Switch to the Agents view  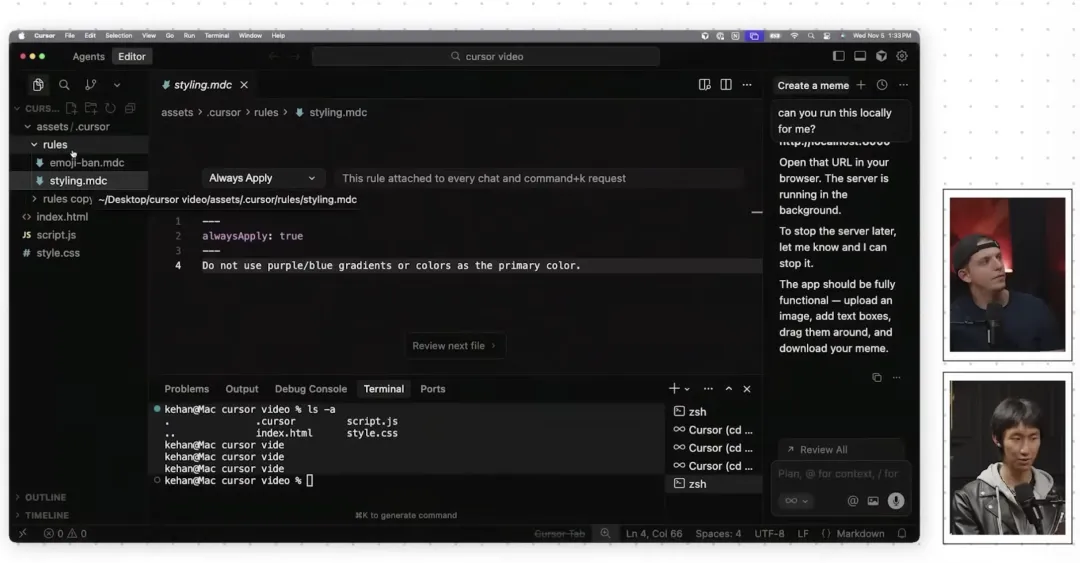88,57
